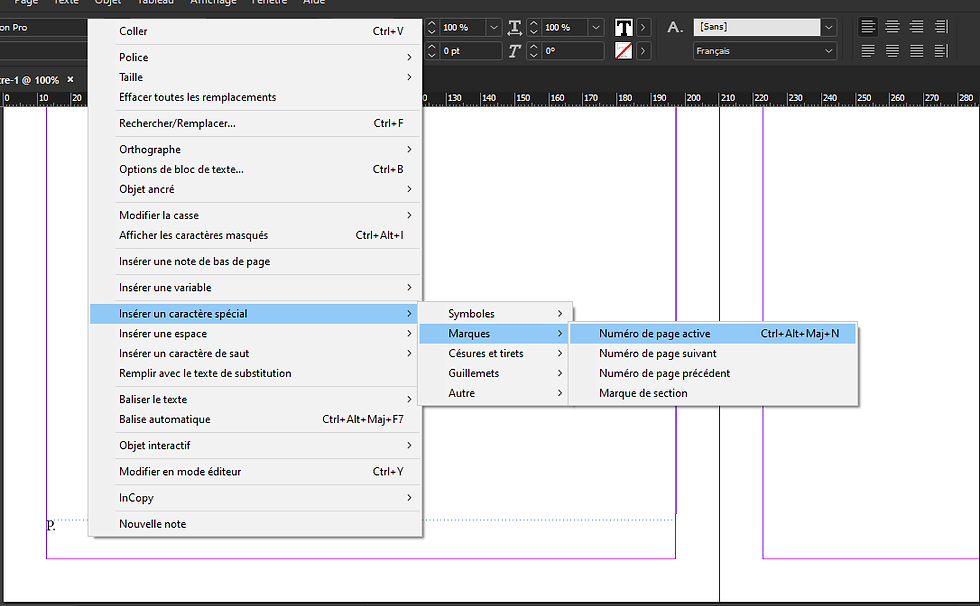Click the horizontal scale stepper arrows
Viewport: 980px width, 606px height.
click(534, 27)
